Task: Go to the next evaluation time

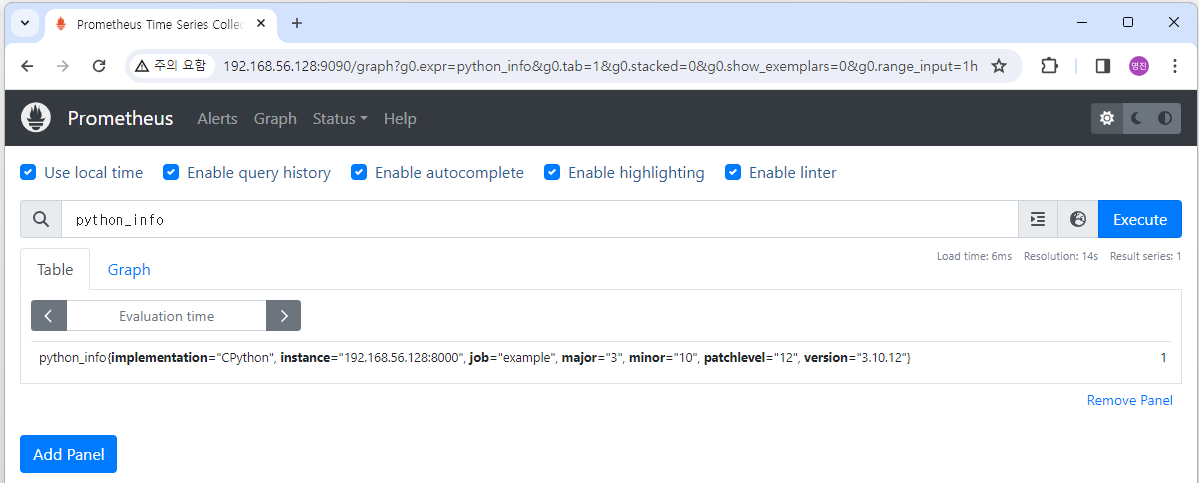Action: point(284,316)
